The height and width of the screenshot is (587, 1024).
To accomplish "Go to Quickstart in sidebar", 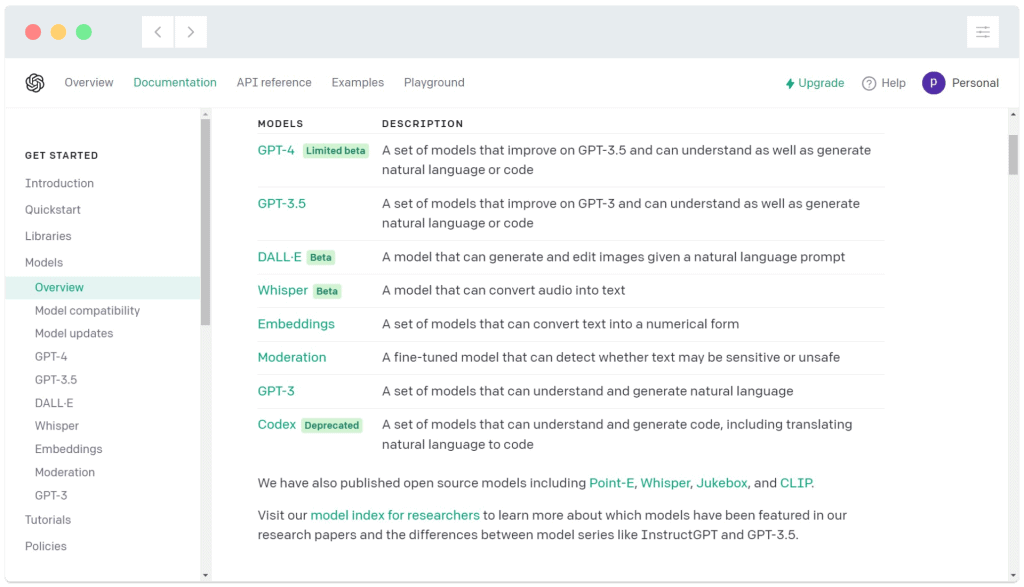I will [x=53, y=210].
